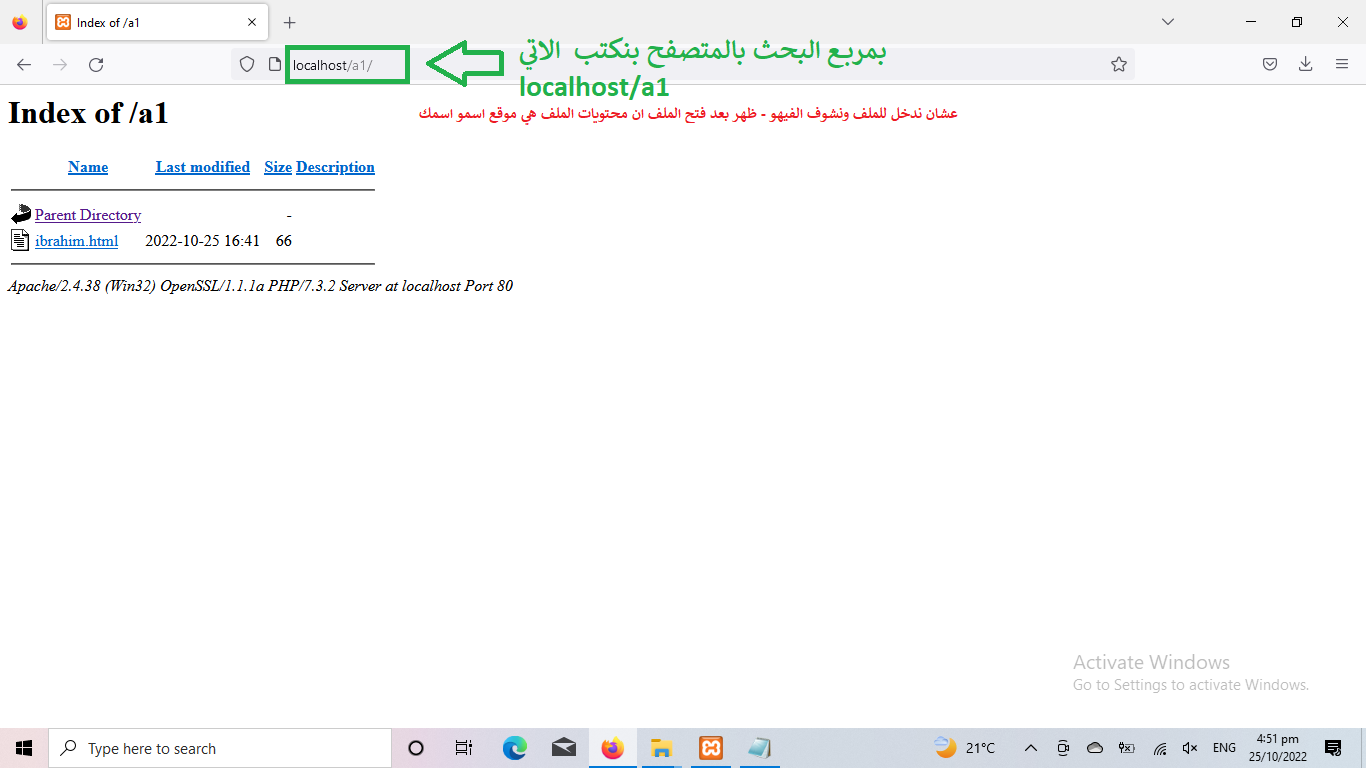Screen dimensions: 1366x768
Task: Open the list all tabs dropdown
Action: point(1167,22)
